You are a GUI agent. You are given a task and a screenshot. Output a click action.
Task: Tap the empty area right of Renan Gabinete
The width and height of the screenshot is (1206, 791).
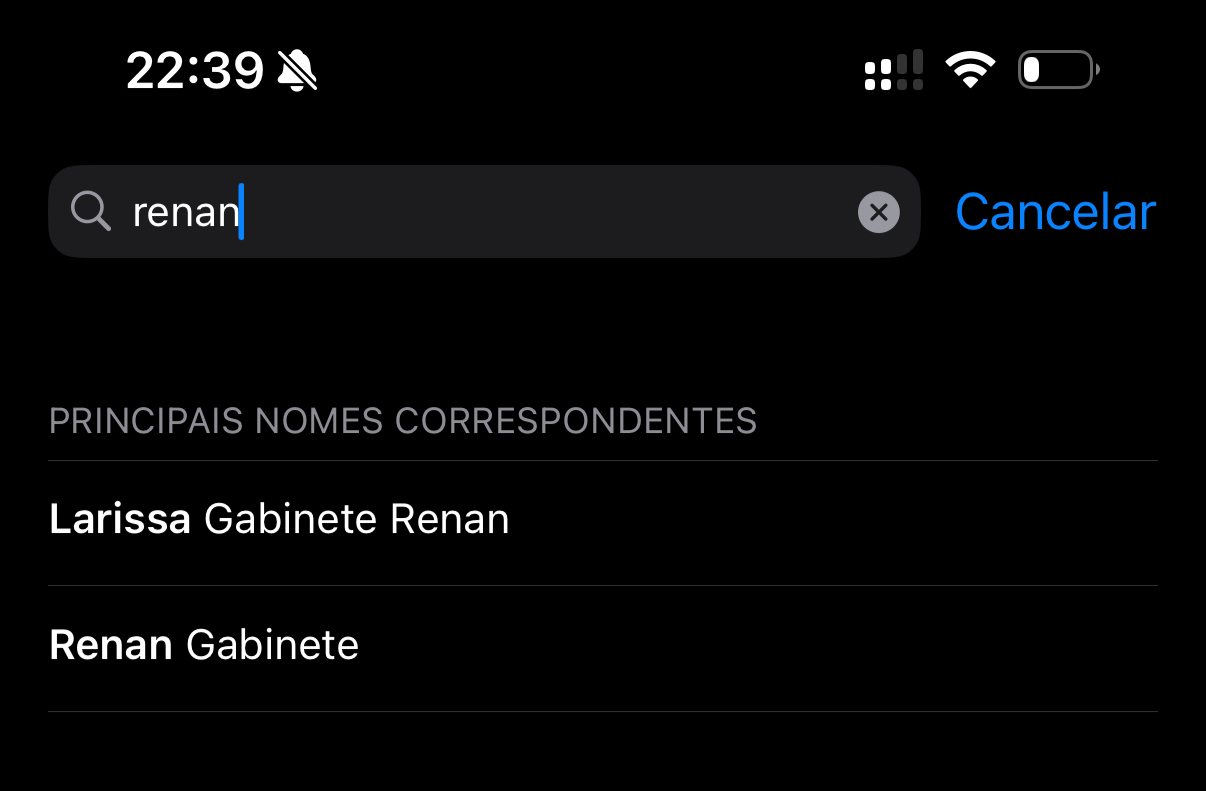click(760, 646)
